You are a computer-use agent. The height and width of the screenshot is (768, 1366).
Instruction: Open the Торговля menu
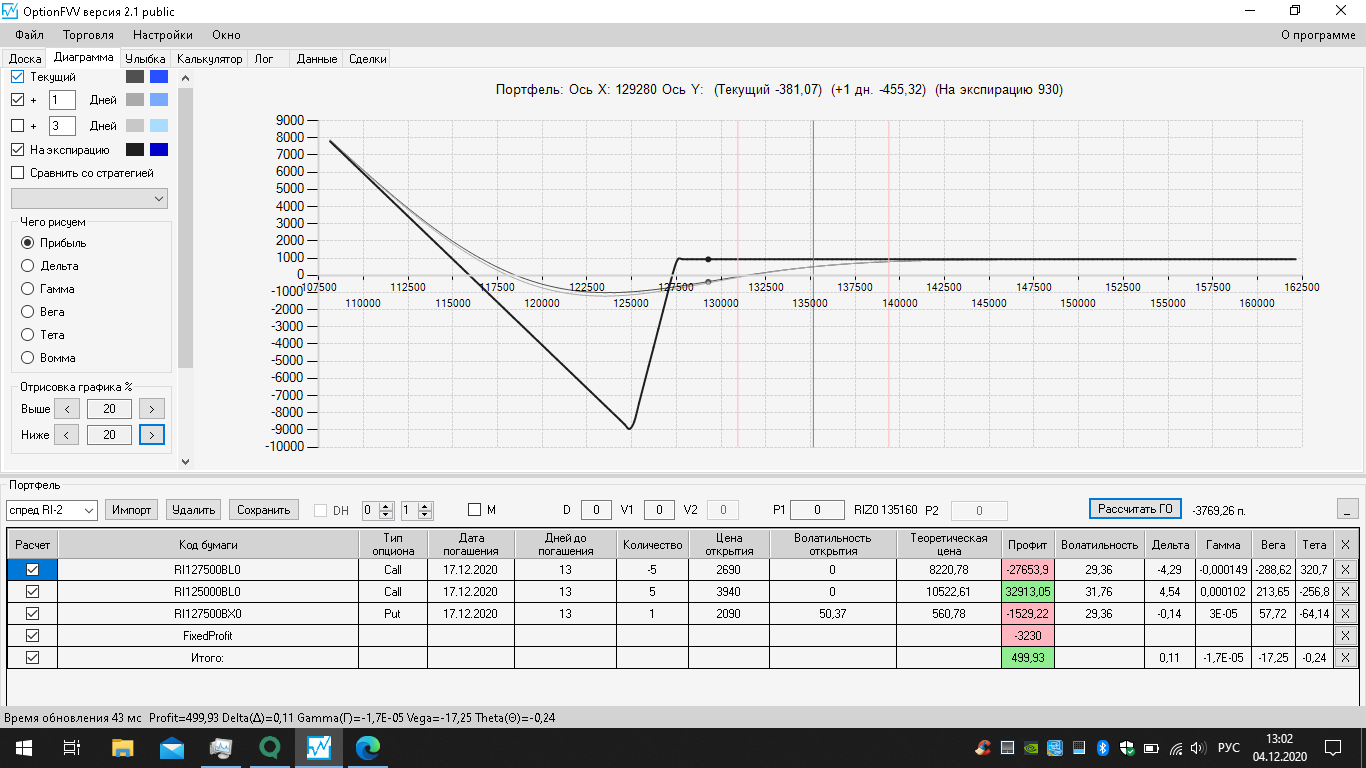88,35
